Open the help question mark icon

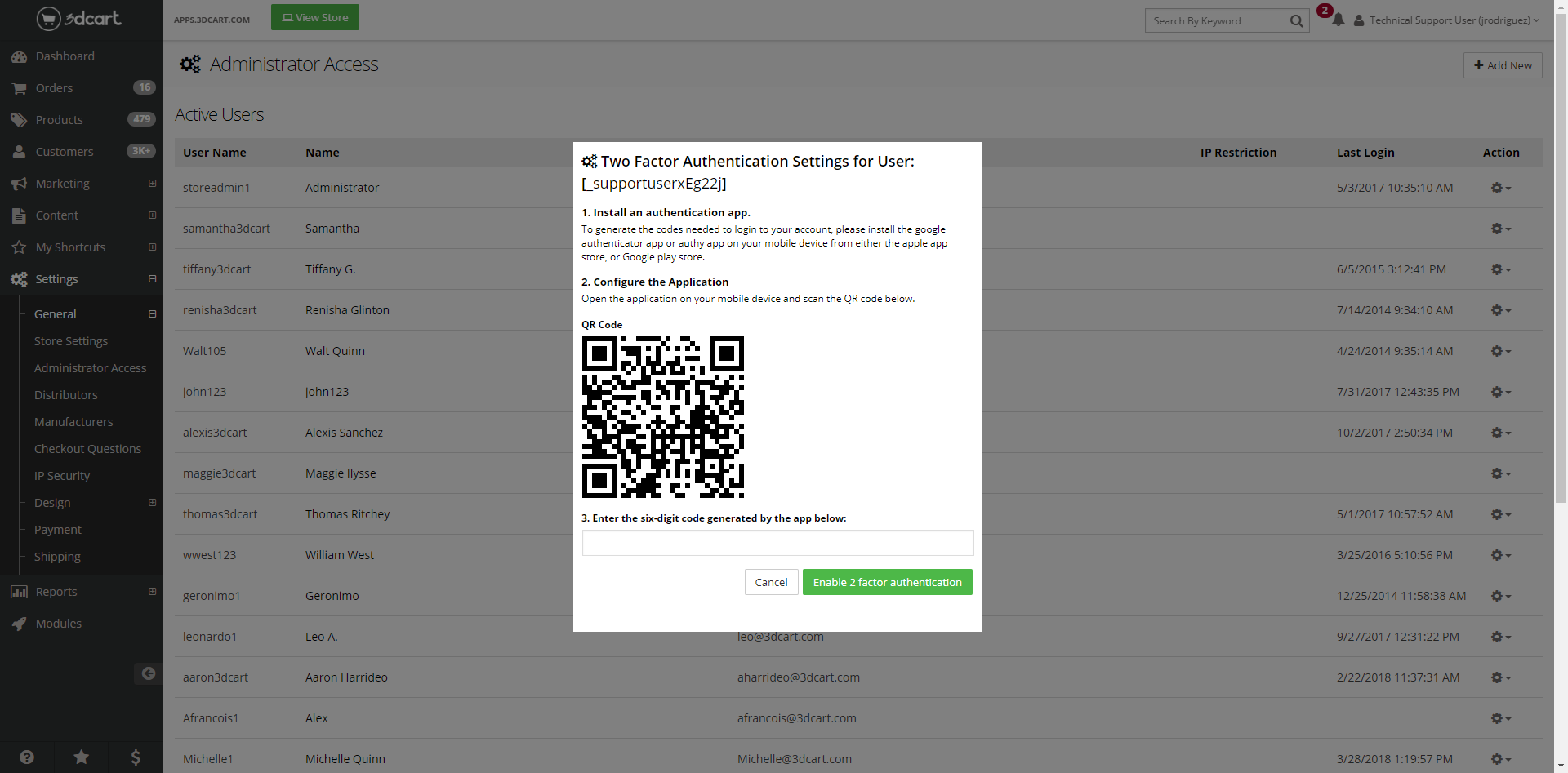[x=27, y=757]
